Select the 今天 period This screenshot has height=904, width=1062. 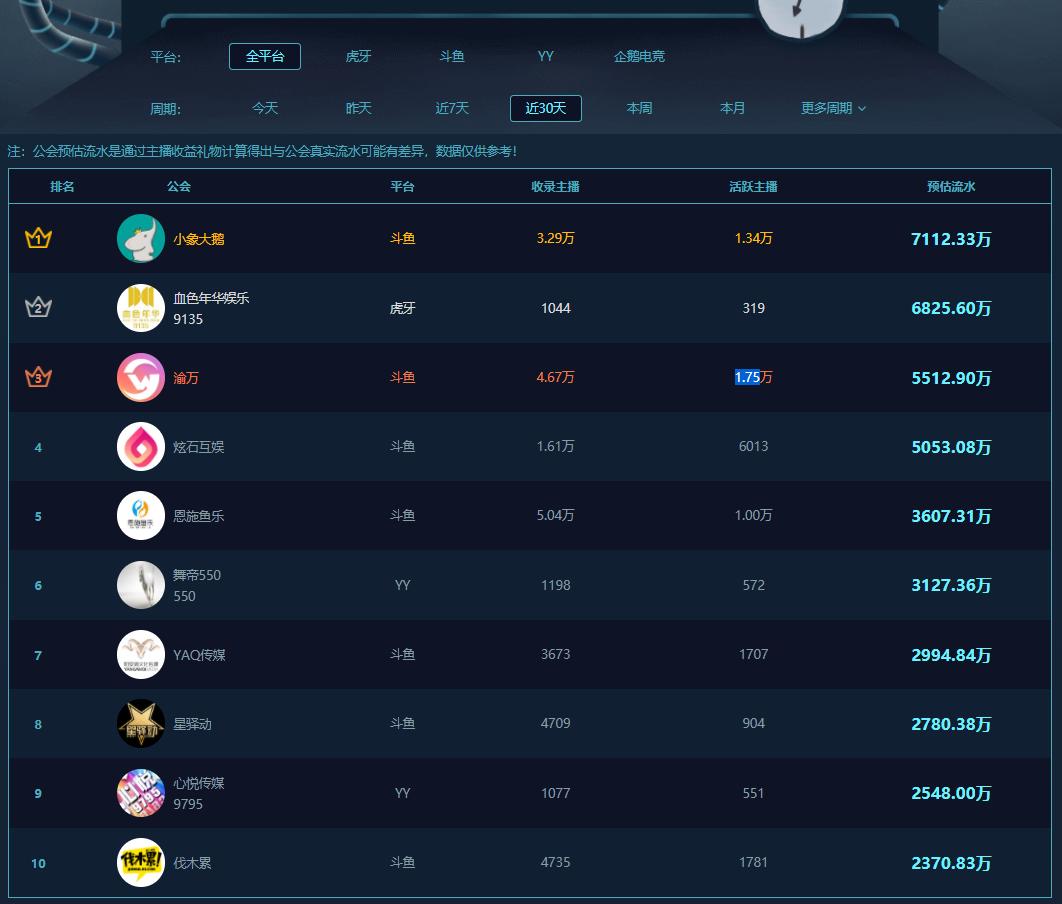[265, 108]
